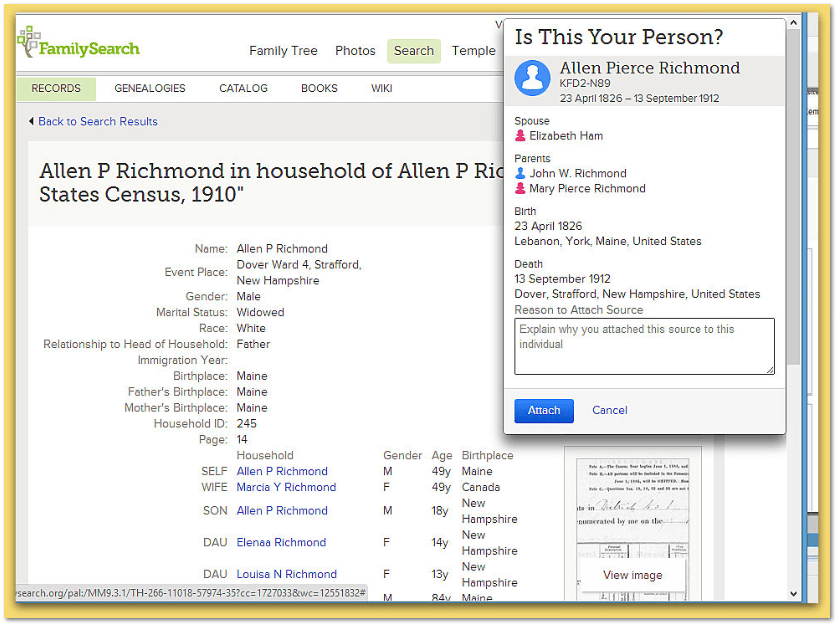
Task: Click the age 18y in the SON row
Action: [439, 511]
